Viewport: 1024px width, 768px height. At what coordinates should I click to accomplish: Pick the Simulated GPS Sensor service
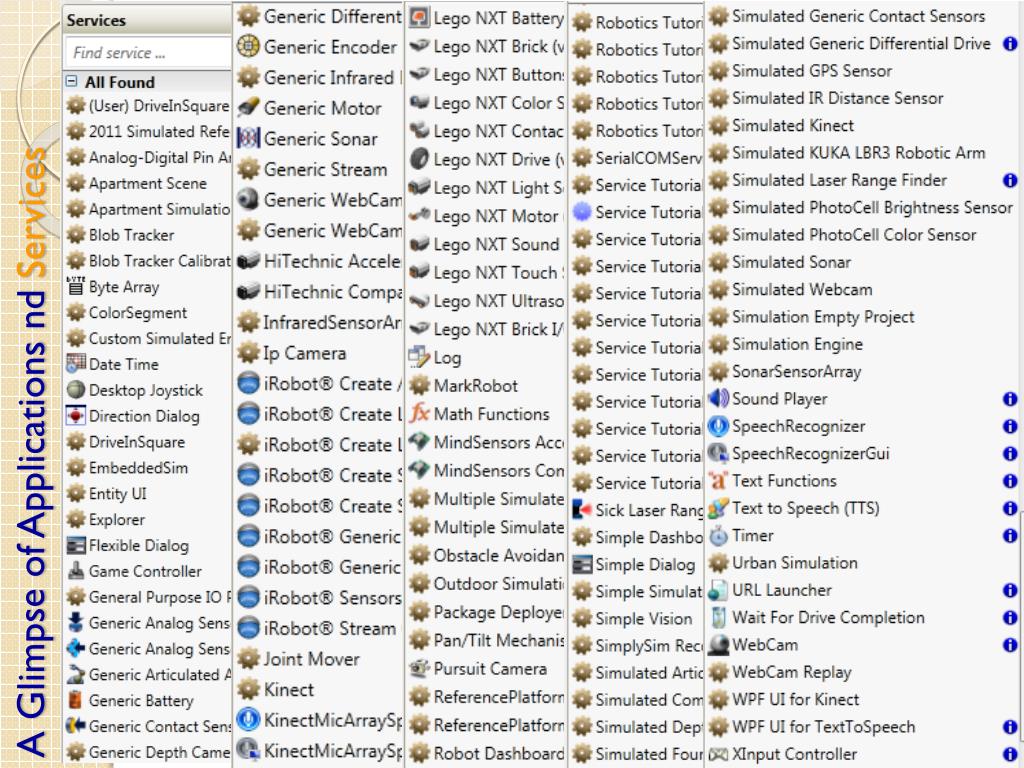[x=812, y=71]
